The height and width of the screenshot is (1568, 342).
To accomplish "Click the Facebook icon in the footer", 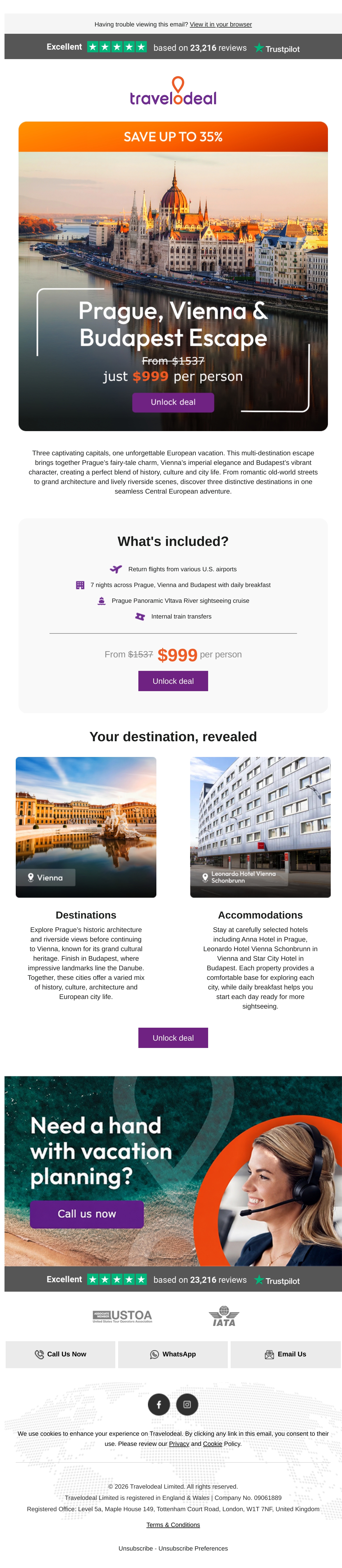I will point(159,1404).
